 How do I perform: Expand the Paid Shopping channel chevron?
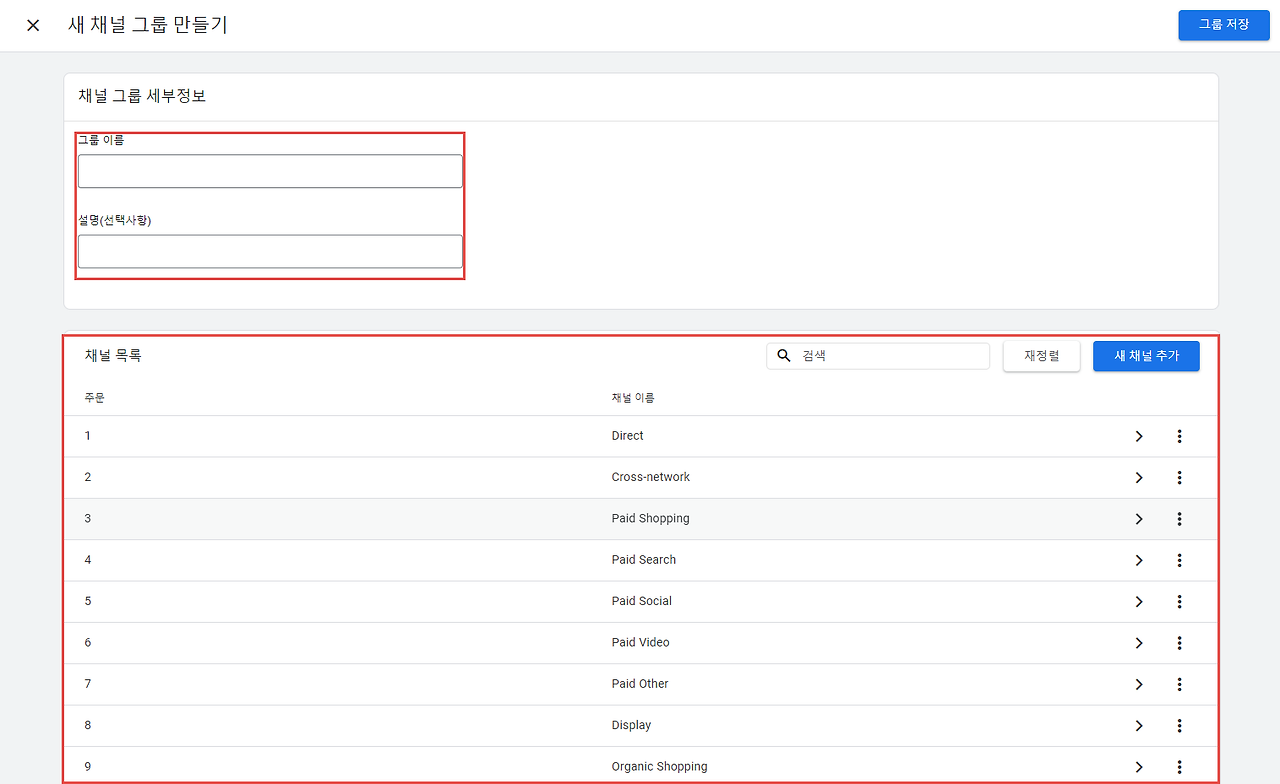click(1138, 519)
